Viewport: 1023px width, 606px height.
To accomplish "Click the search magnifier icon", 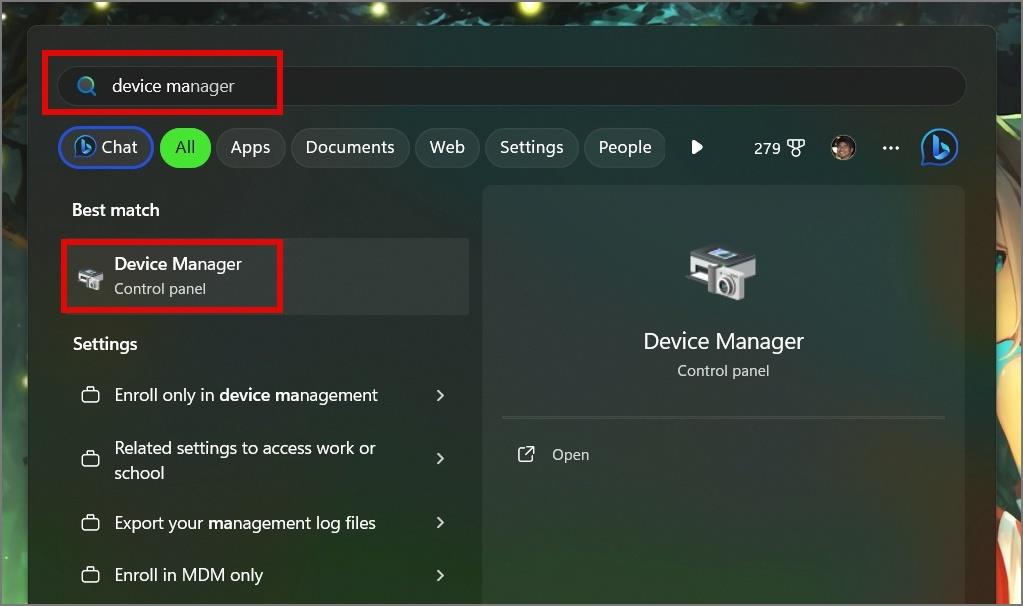I will tap(86, 85).
